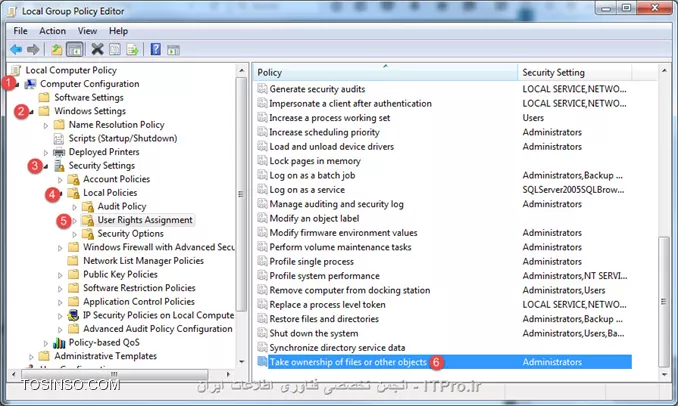Expand the Audit Policy node arrow
Screen dimensions: 678x406
pyautogui.click(x=74, y=207)
